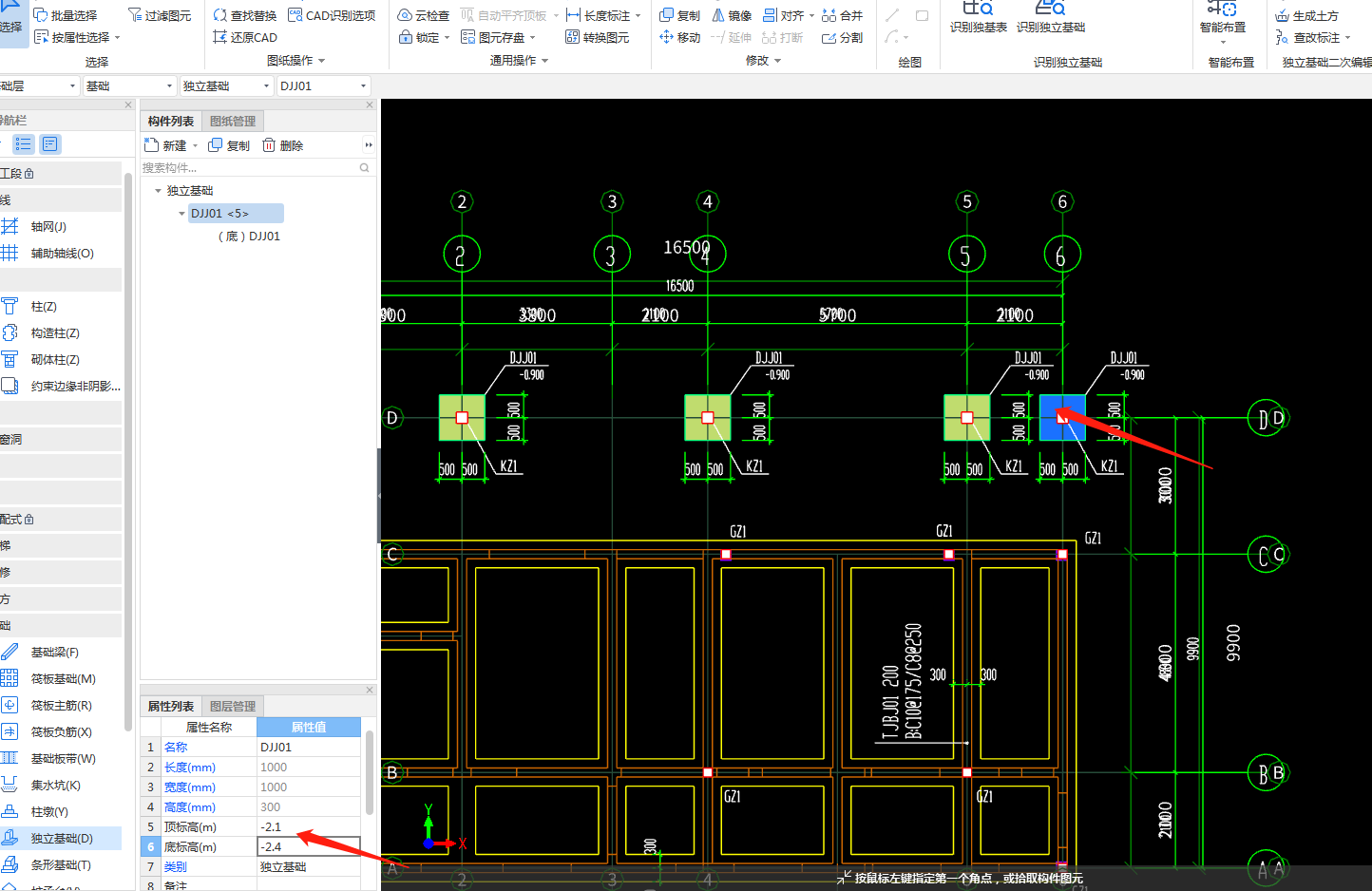Click 还原CAD tool

(245, 37)
